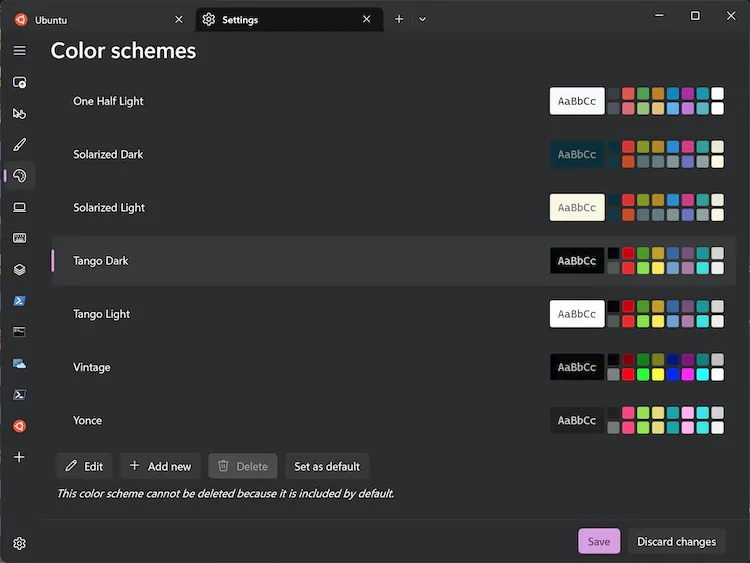
Task: Expand the new tab dropdown chevron
Action: (422, 19)
